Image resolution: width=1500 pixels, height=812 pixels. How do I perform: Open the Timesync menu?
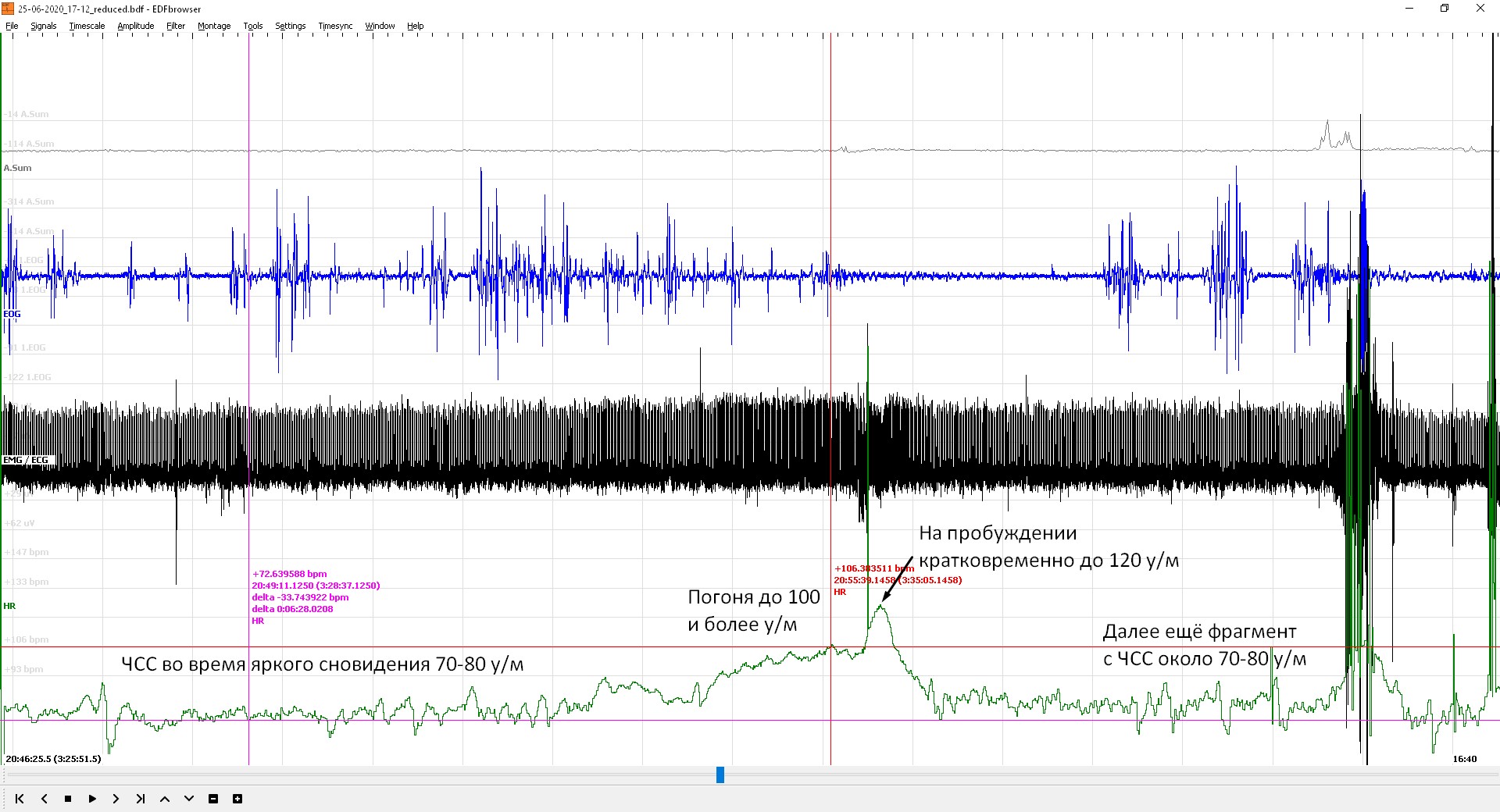pos(335,26)
